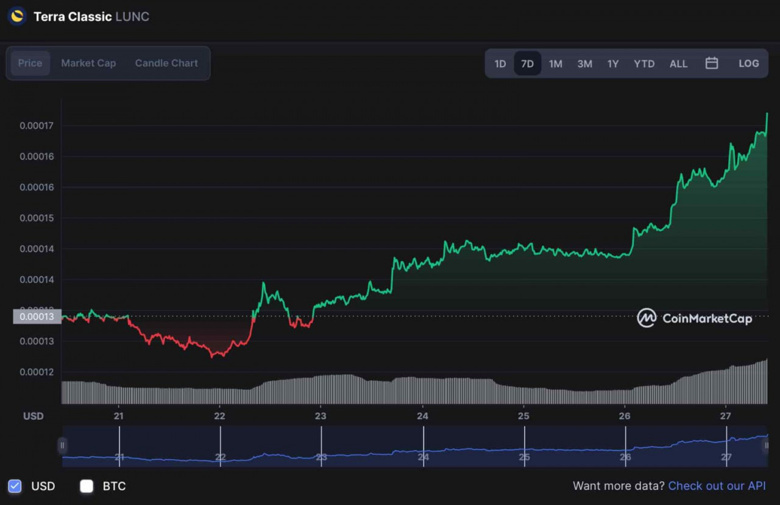Viewport: 780px width, 505px height.
Task: Enable the BTC currency checkbox
Action: point(87,486)
